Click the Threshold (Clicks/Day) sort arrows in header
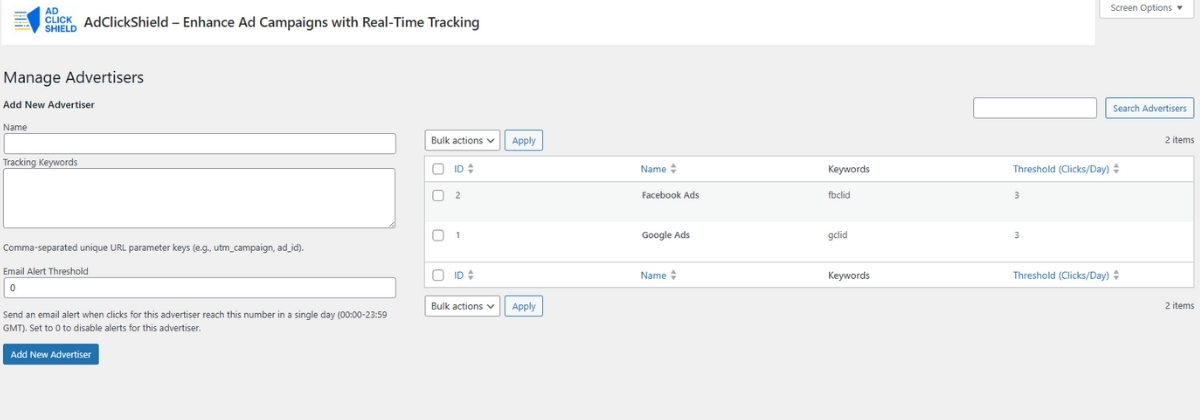Screen dimensions: 1200x420 click(x=1116, y=170)
